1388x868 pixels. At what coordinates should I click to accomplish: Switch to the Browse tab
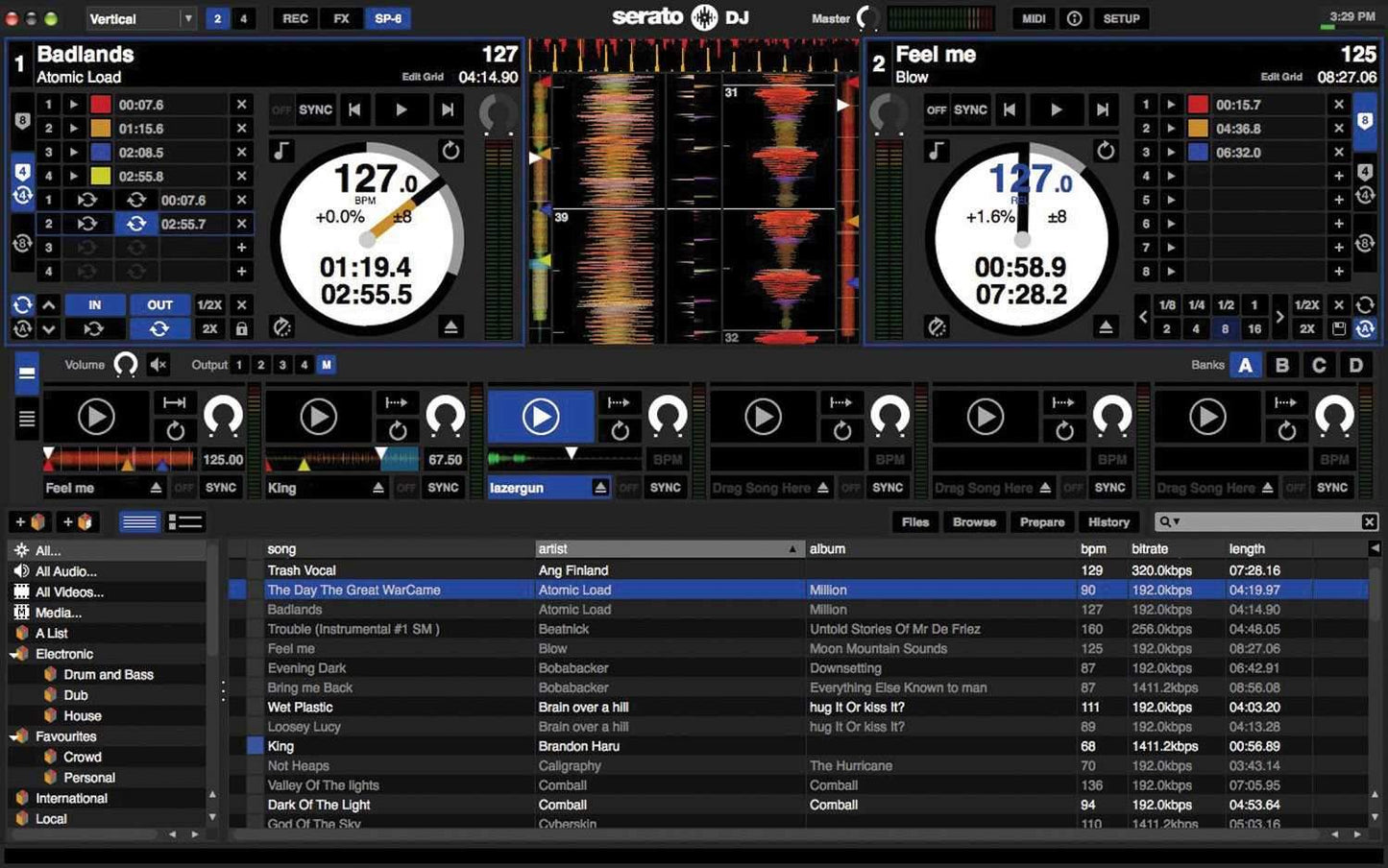coord(974,521)
